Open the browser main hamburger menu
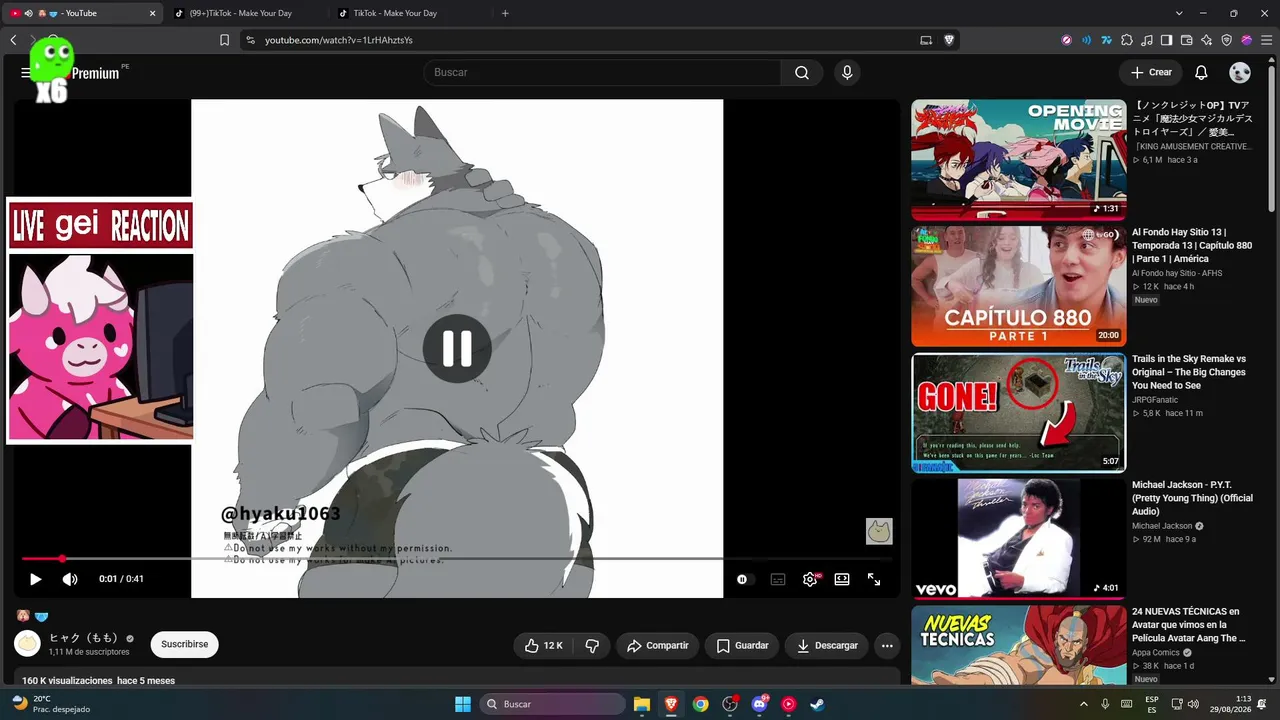The image size is (1280, 720). tap(1265, 40)
